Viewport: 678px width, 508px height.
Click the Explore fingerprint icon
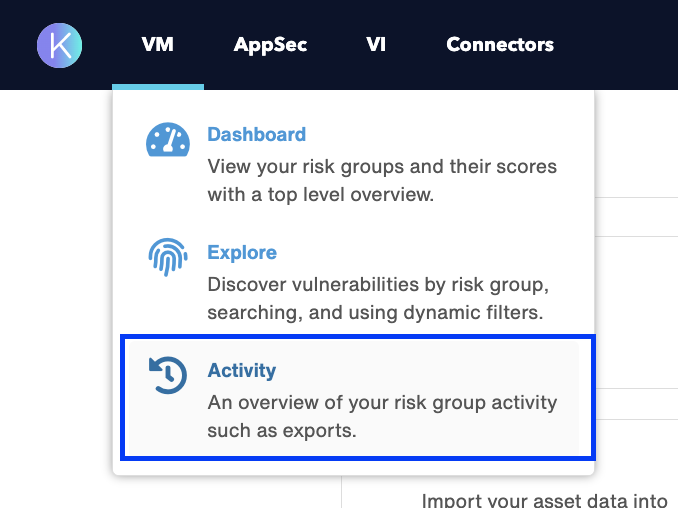coord(168,257)
